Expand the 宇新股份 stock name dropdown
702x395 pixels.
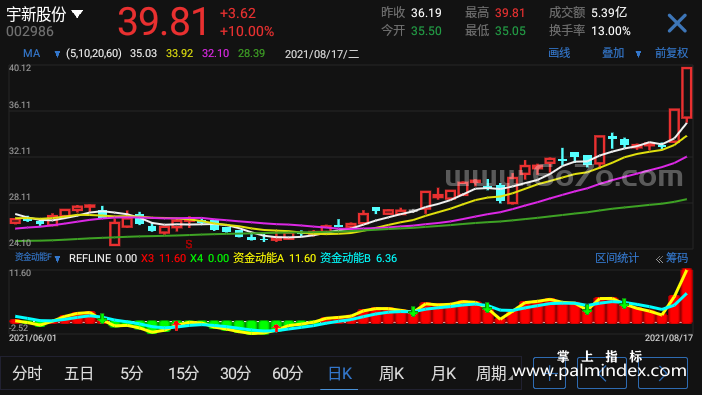45,15
